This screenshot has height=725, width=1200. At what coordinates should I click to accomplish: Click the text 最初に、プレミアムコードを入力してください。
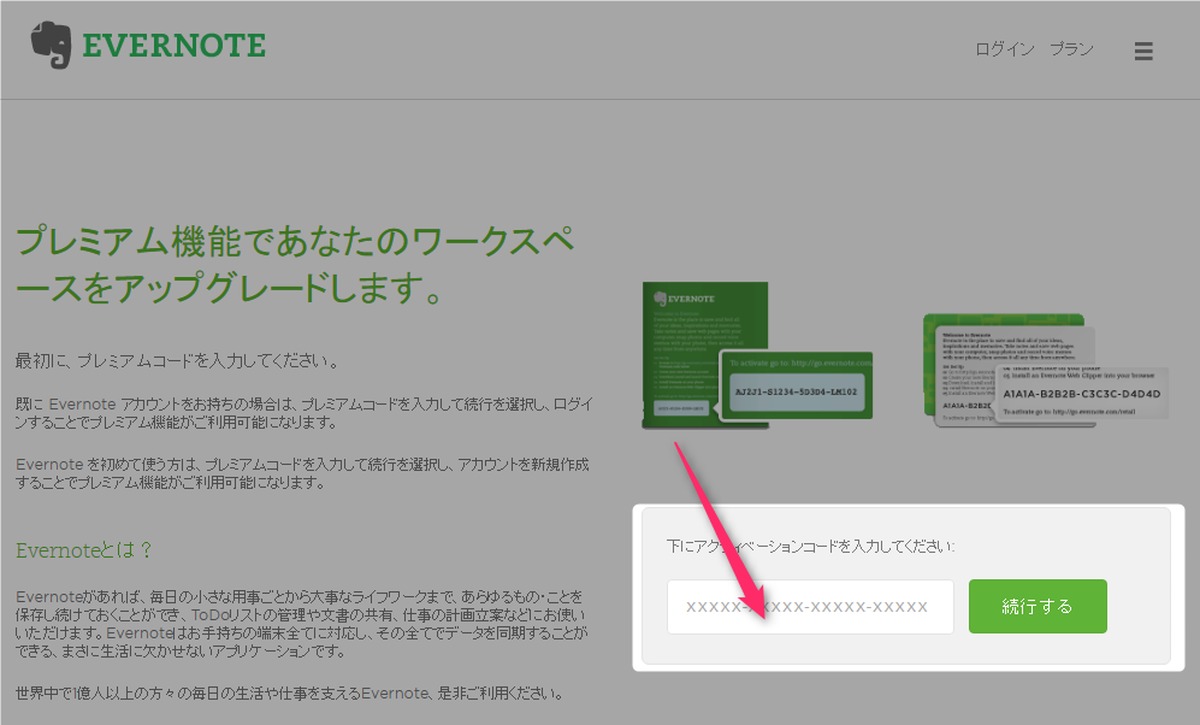coord(177,360)
